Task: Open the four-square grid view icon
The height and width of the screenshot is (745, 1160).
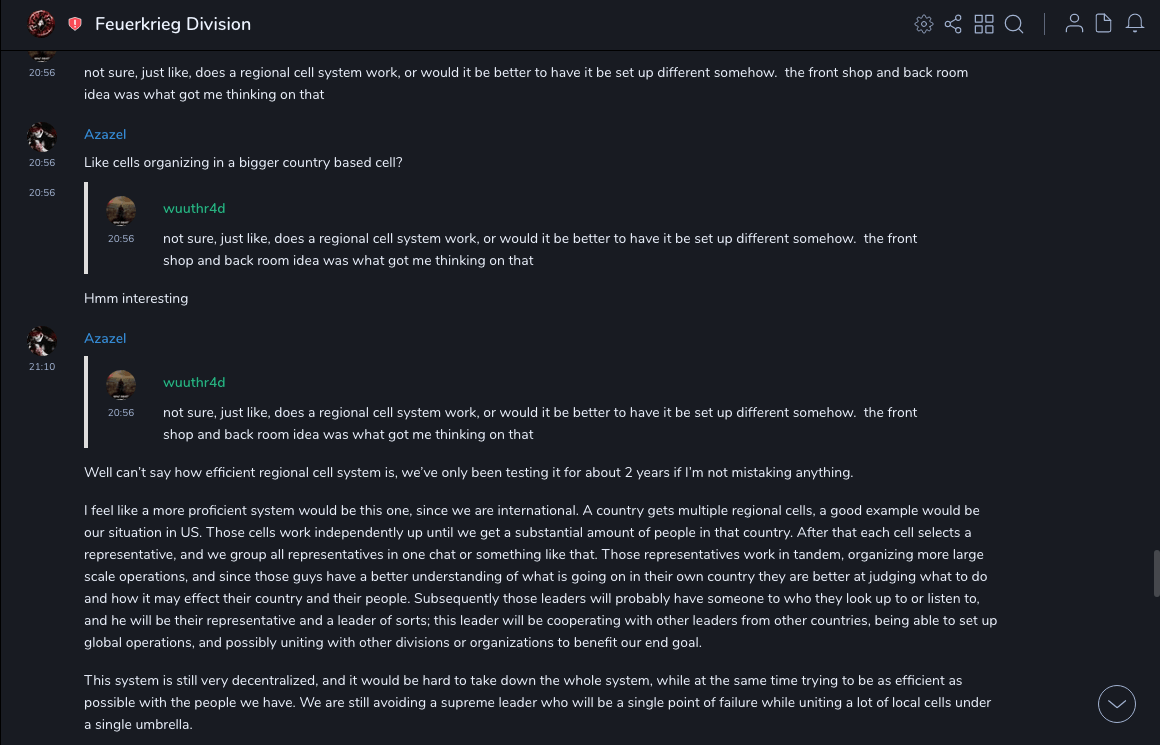Action: point(984,24)
